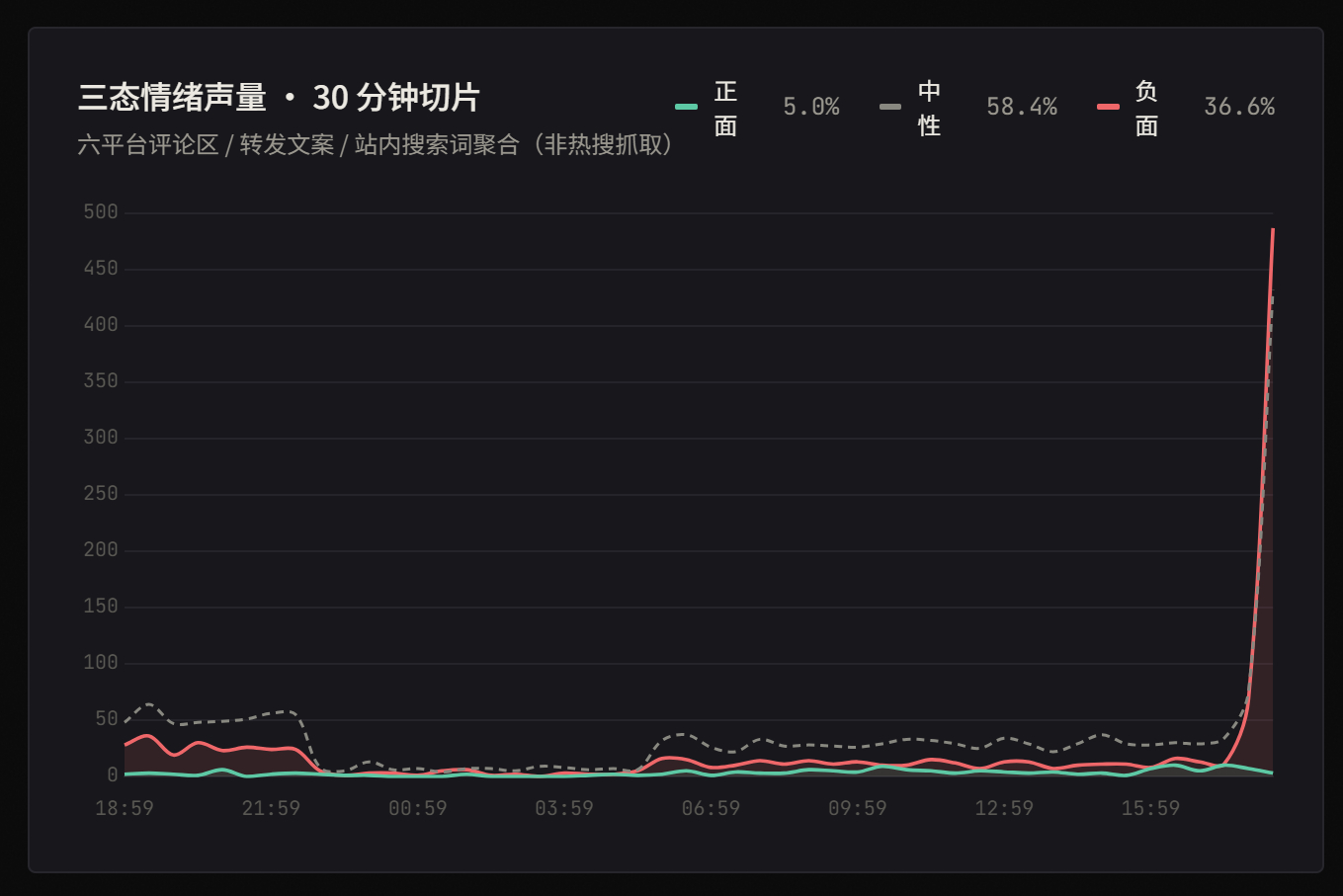
Task: Click the 12:59 x-axis label
Action: tap(1004, 808)
